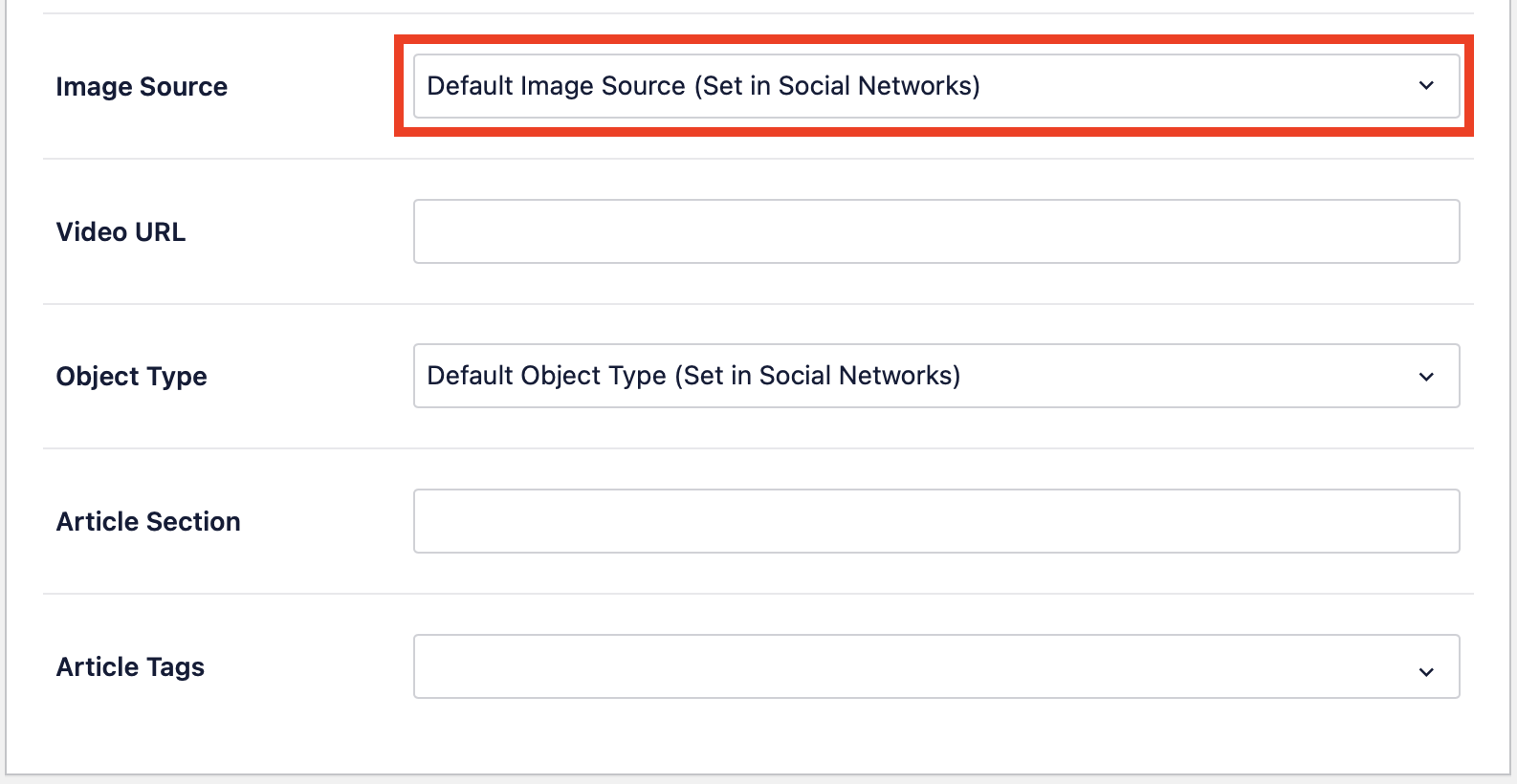Select the "Default Object Type (Set in Social Networks)" text
Screen dimensions: 1517x784
pos(693,376)
